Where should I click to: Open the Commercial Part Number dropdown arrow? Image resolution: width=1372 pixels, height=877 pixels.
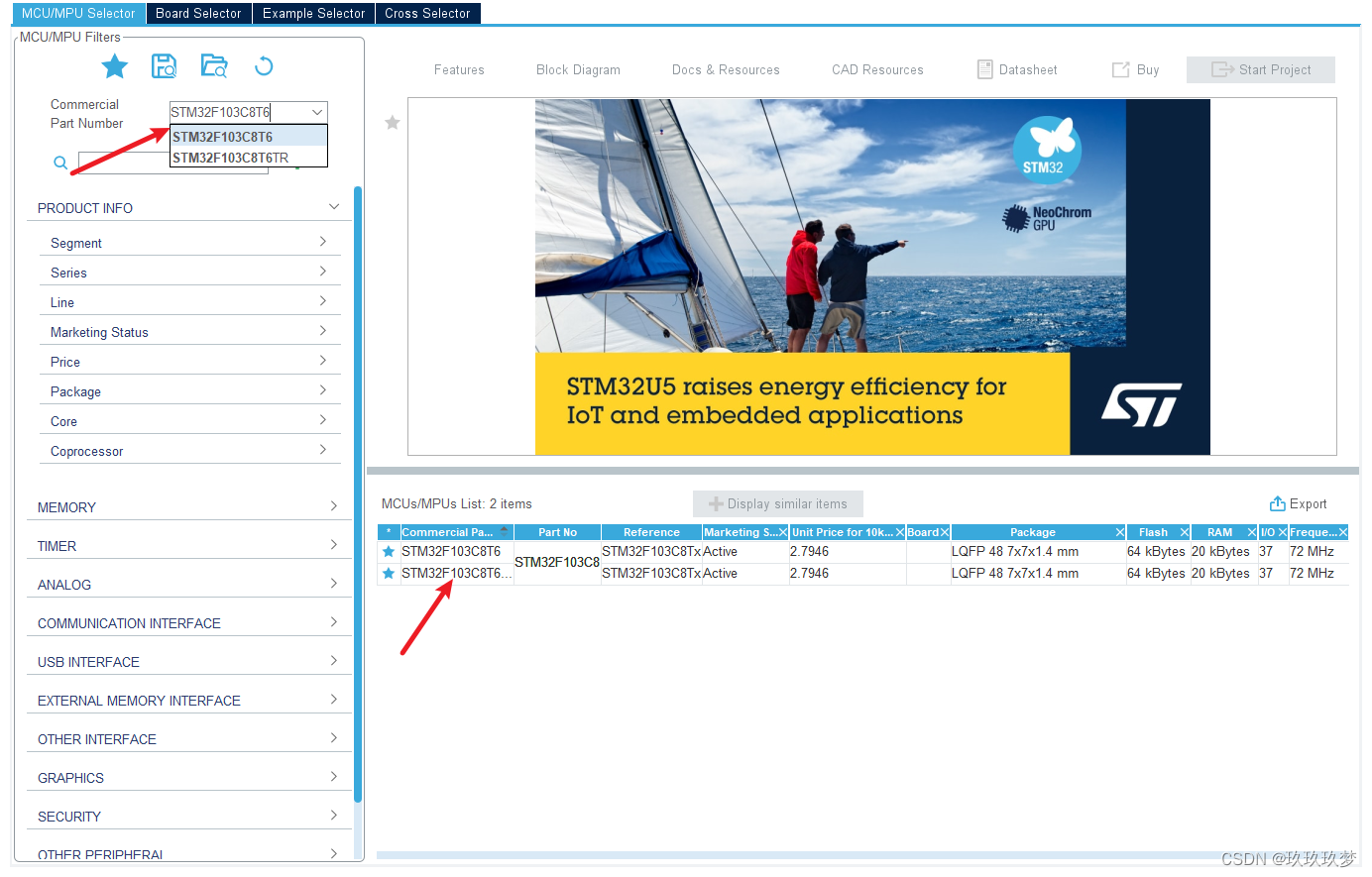(x=317, y=112)
